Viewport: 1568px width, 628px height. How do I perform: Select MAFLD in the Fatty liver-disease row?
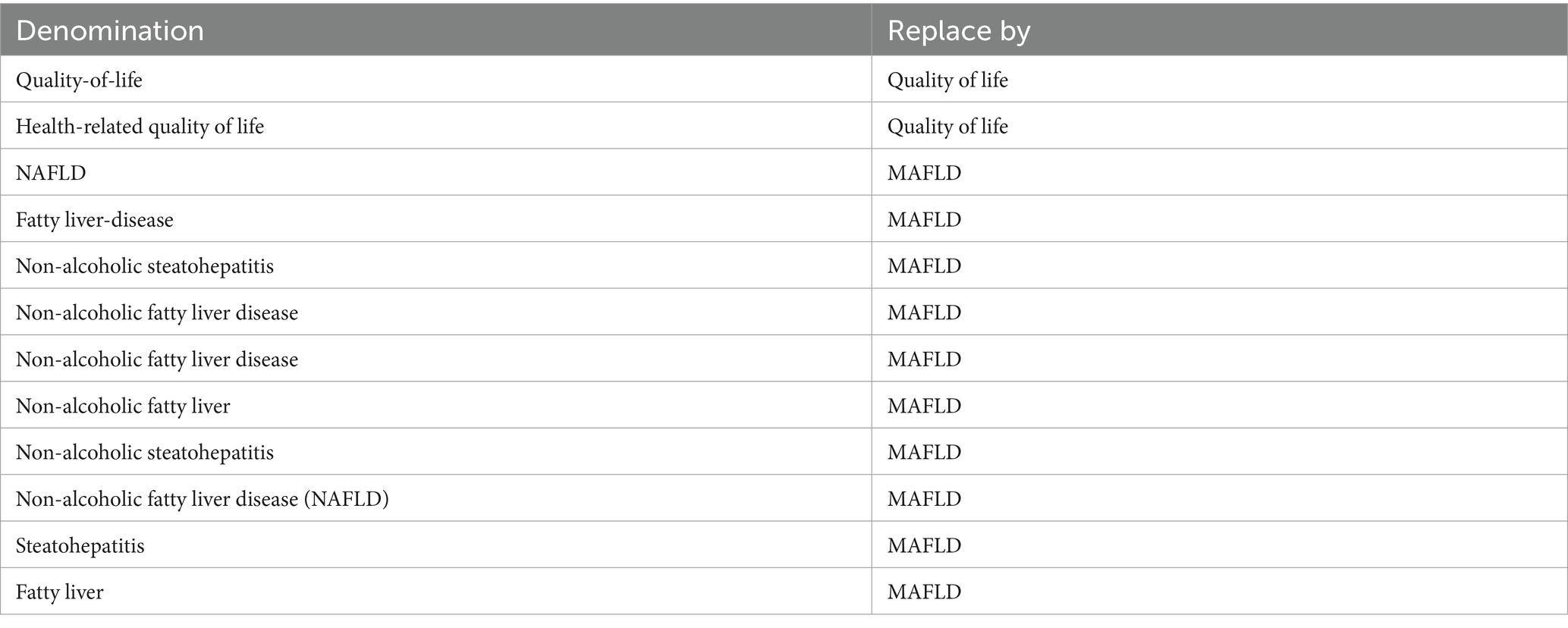coord(924,220)
